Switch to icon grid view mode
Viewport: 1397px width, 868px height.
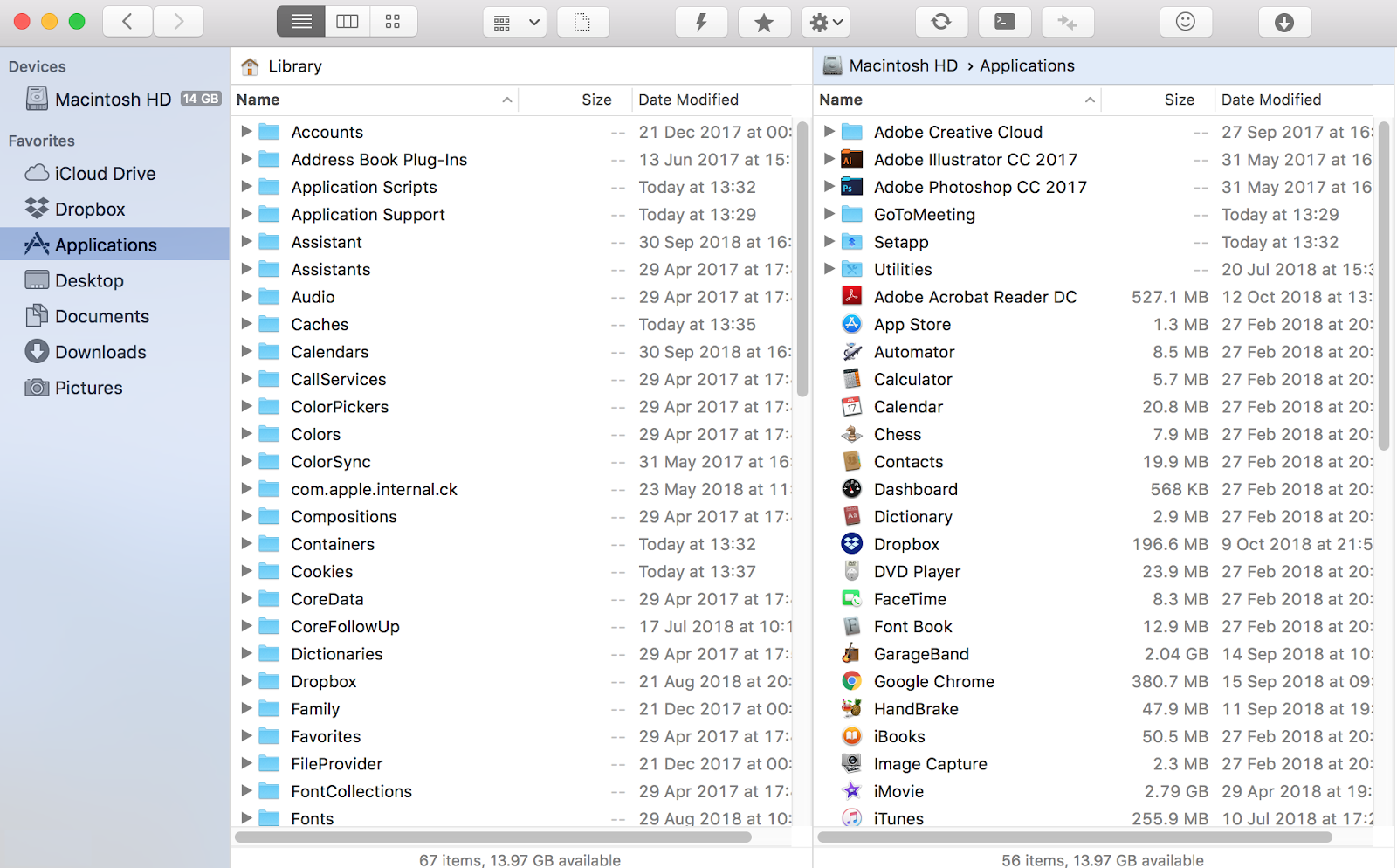393,22
